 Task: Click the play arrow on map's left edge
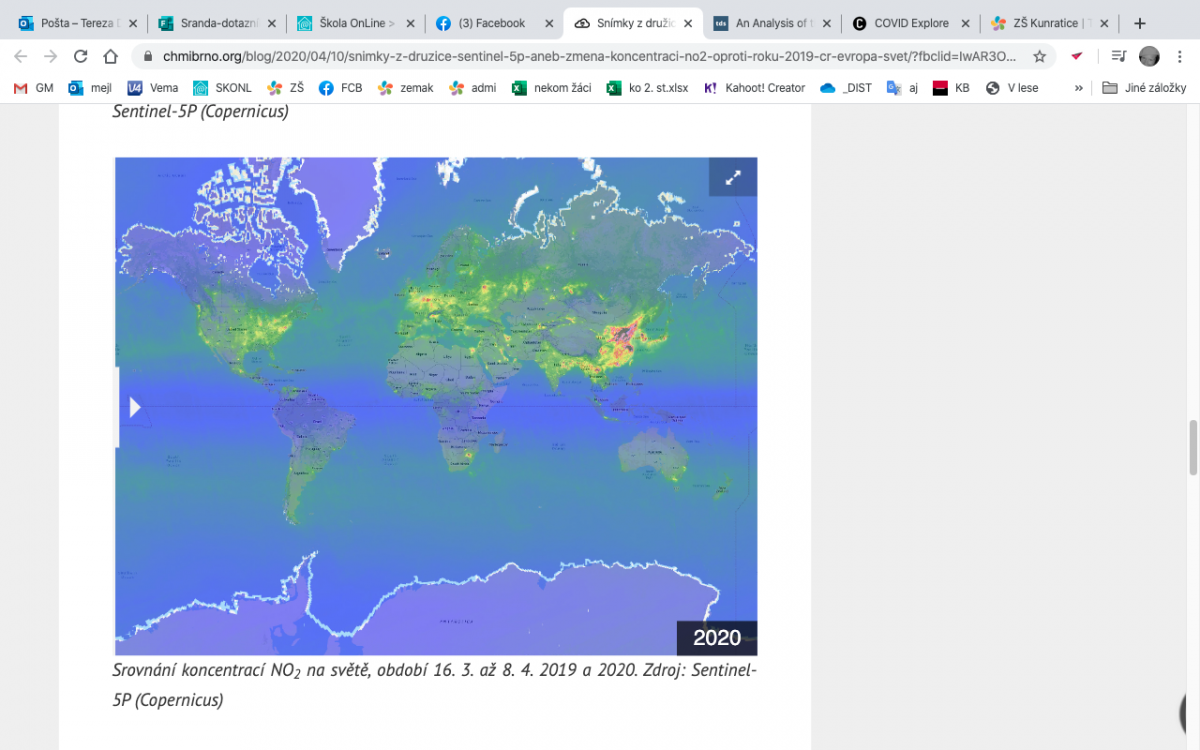point(134,407)
